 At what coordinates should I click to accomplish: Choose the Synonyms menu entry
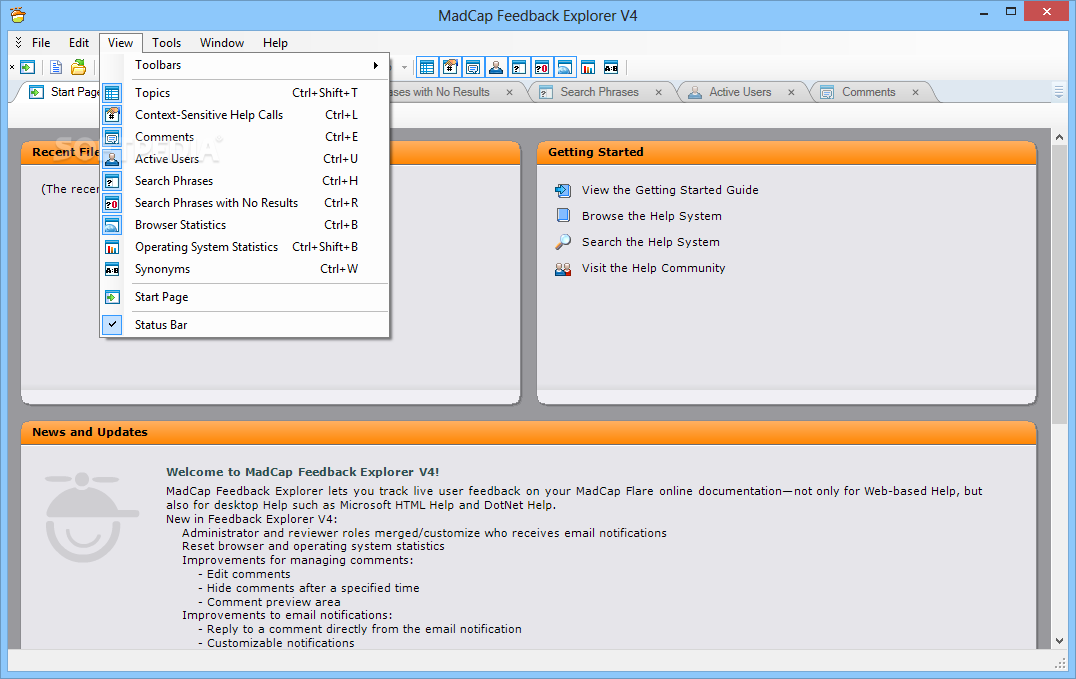pyautogui.click(x=245, y=268)
